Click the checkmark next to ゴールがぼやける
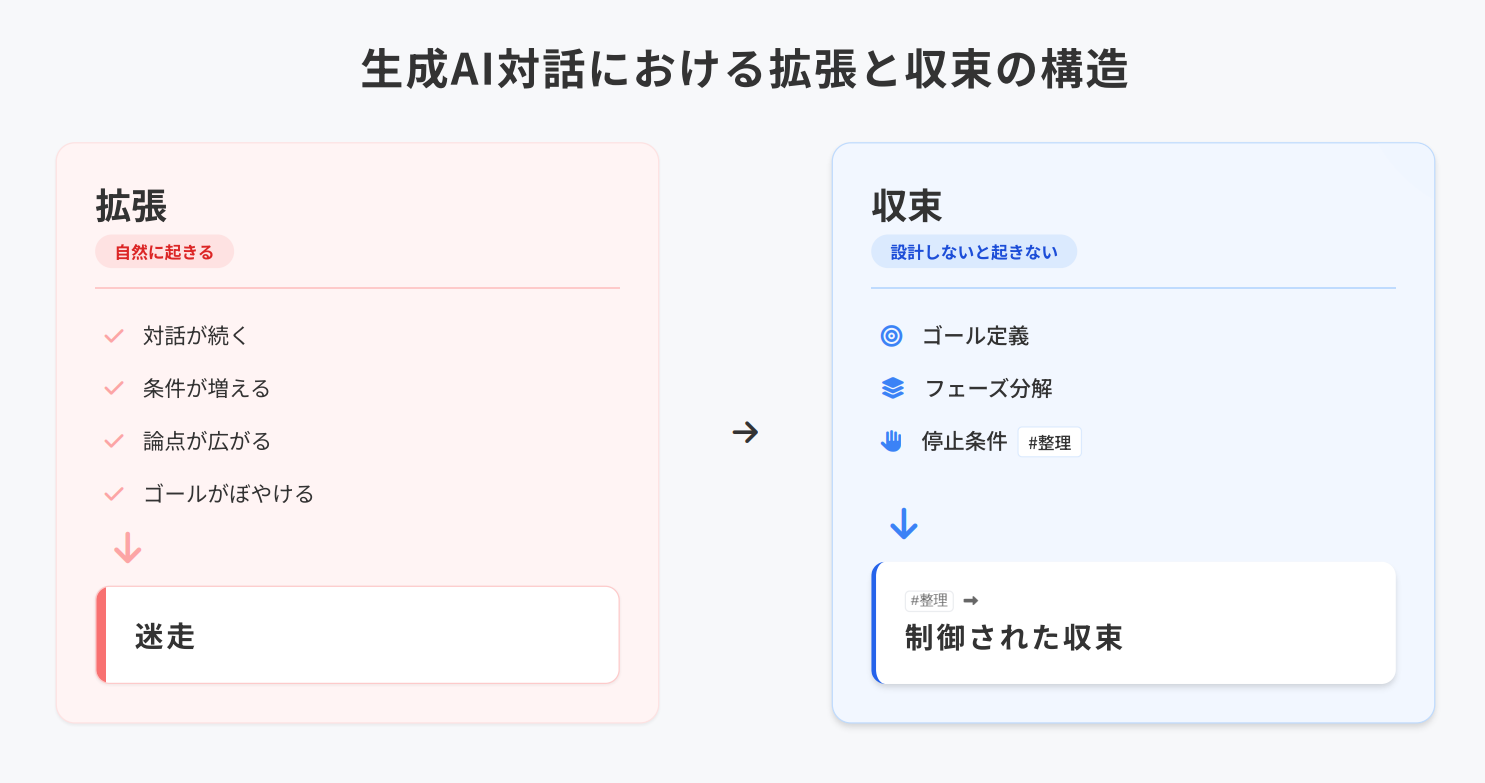 114,494
